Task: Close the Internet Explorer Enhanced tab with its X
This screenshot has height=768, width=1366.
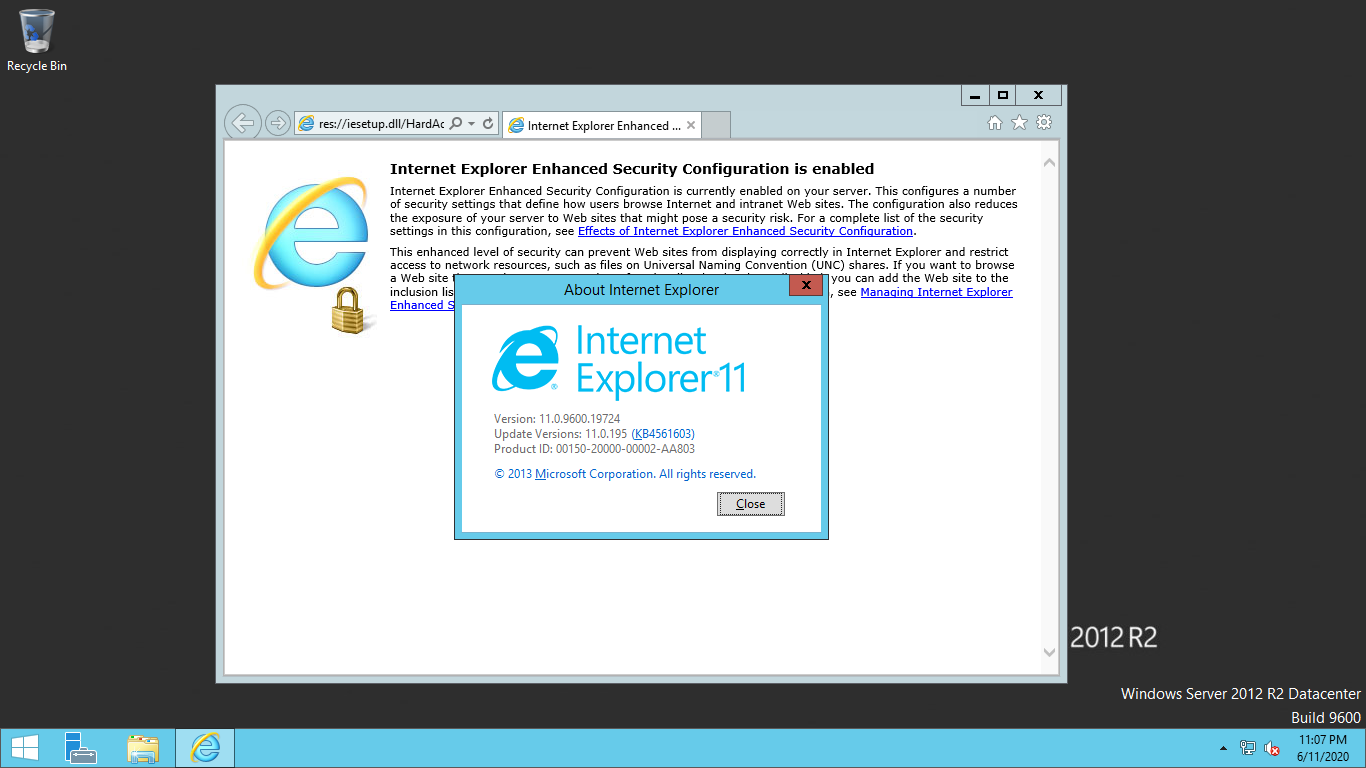Action: [x=690, y=125]
